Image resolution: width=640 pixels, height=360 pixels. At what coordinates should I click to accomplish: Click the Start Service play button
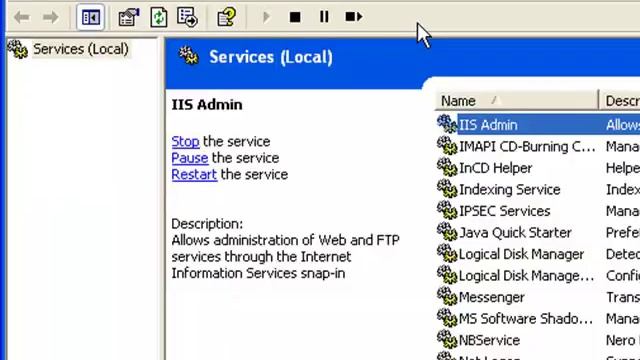click(x=266, y=17)
